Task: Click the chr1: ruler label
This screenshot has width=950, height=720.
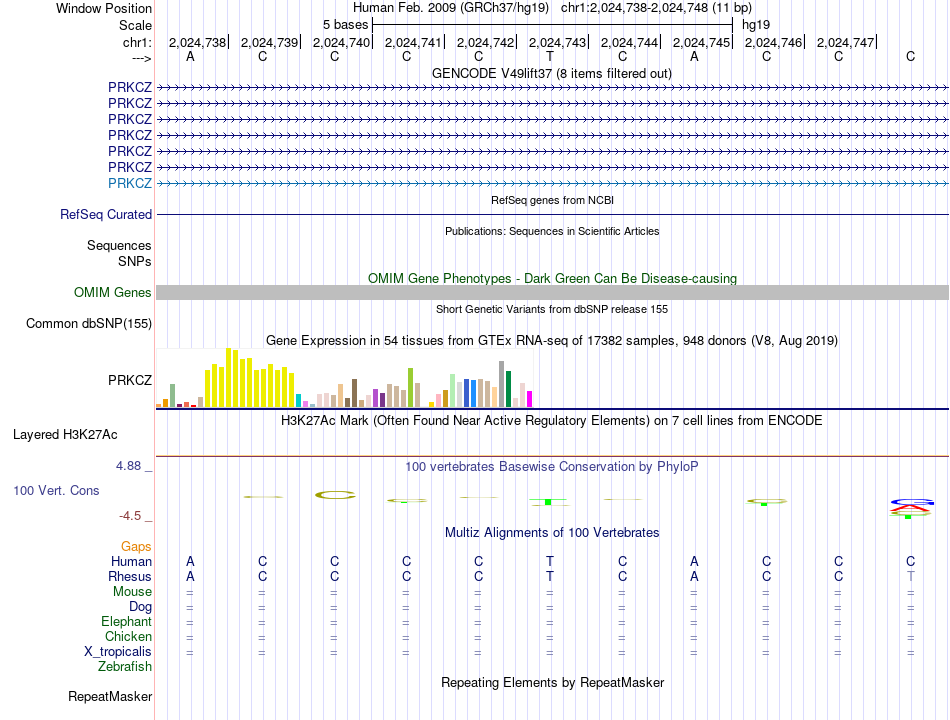Action: coord(137,42)
